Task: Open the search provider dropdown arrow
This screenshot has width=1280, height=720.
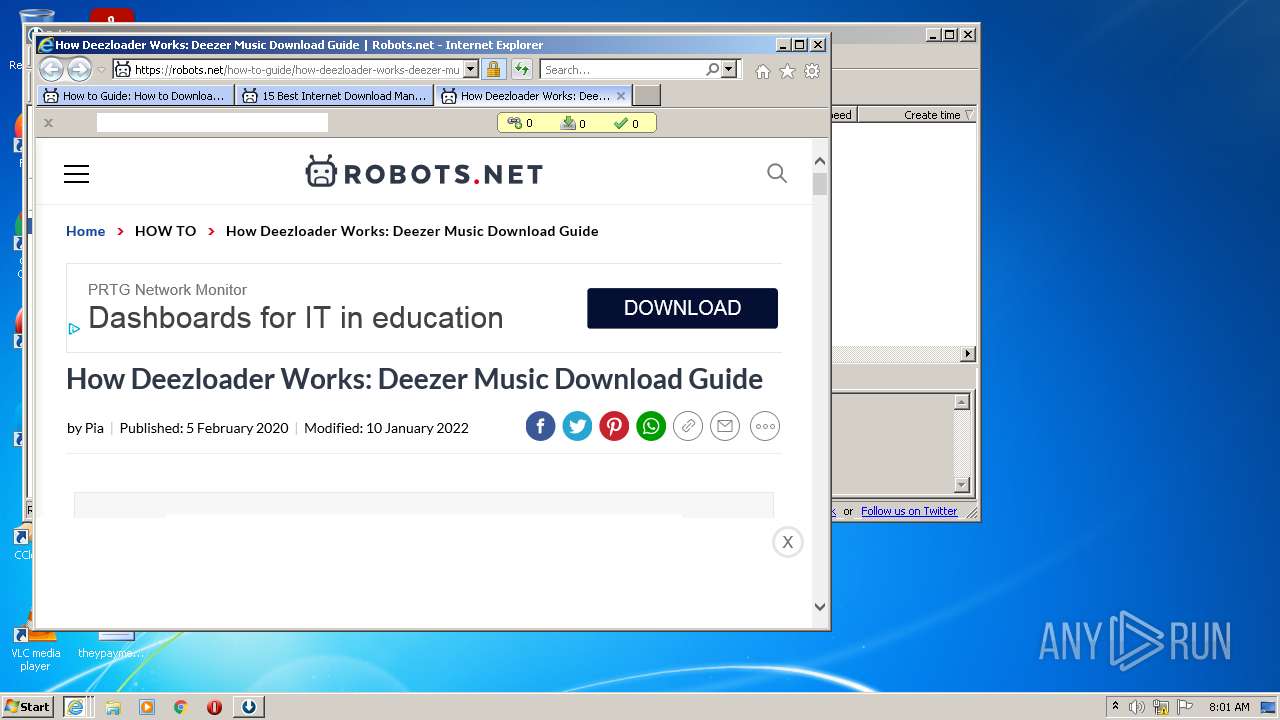Action: coord(729,70)
